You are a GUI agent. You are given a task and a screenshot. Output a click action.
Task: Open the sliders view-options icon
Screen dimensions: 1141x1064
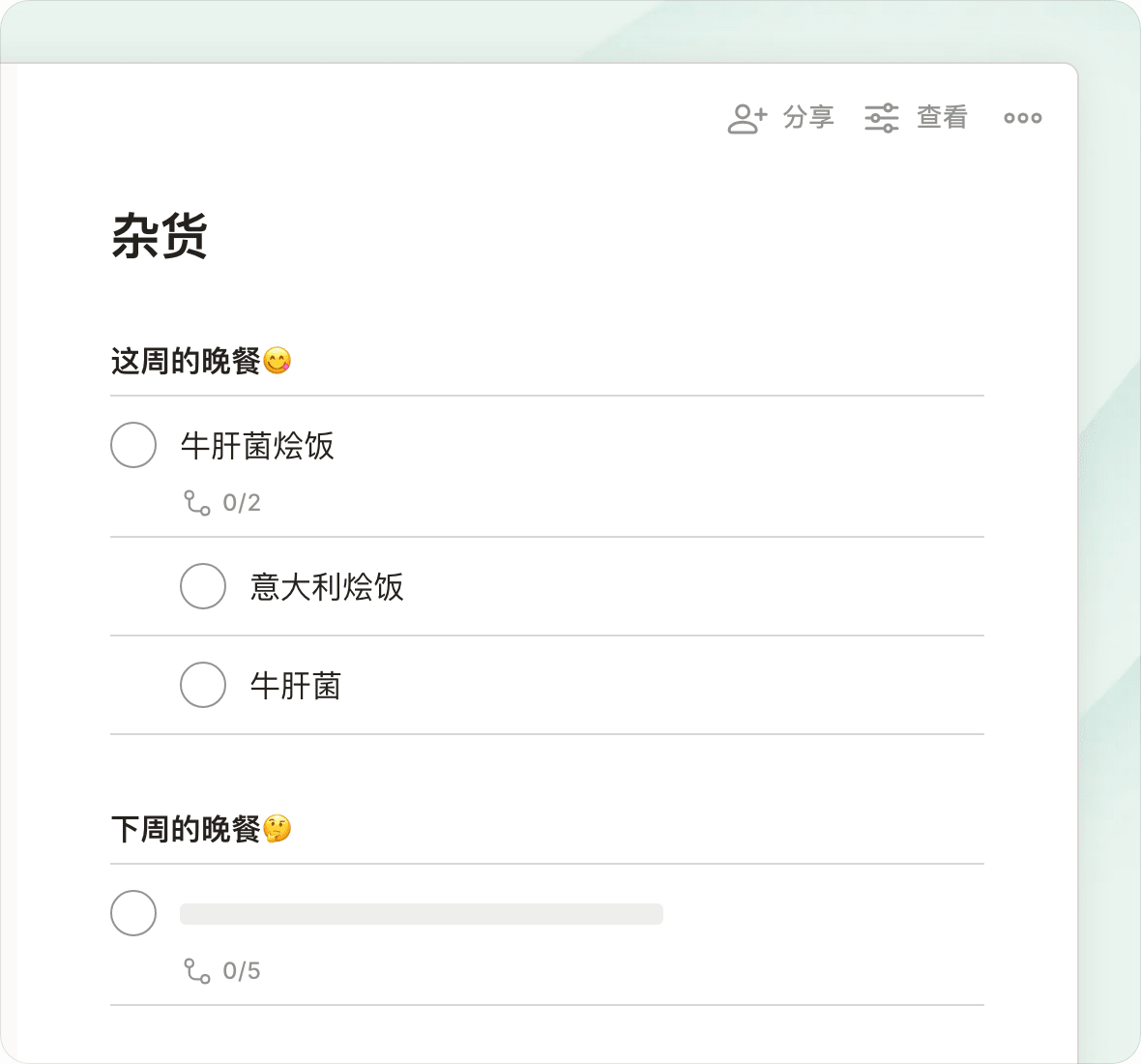pyautogui.click(x=881, y=118)
